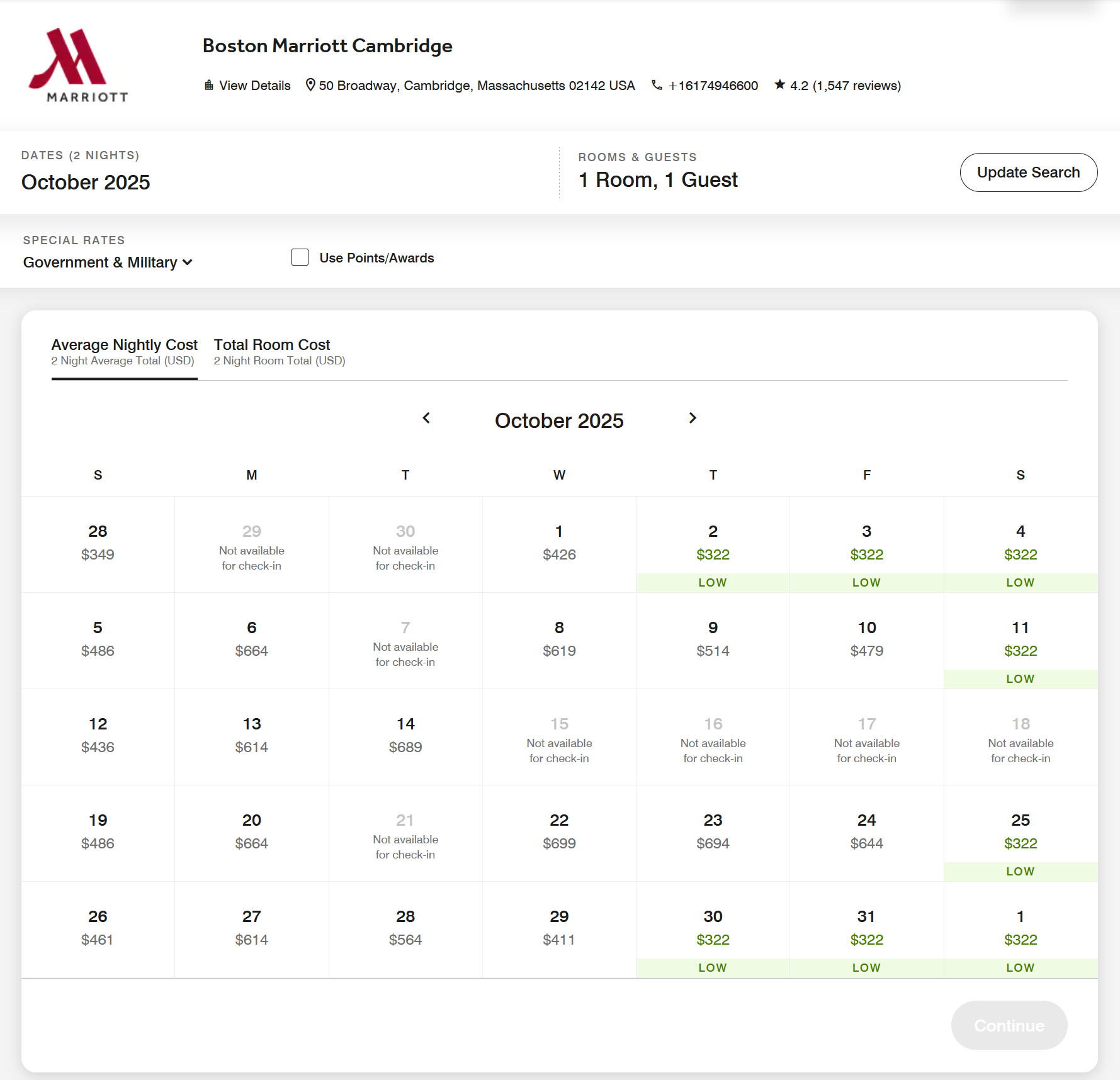Click the star icon beside the 4.2 rating

(x=780, y=84)
